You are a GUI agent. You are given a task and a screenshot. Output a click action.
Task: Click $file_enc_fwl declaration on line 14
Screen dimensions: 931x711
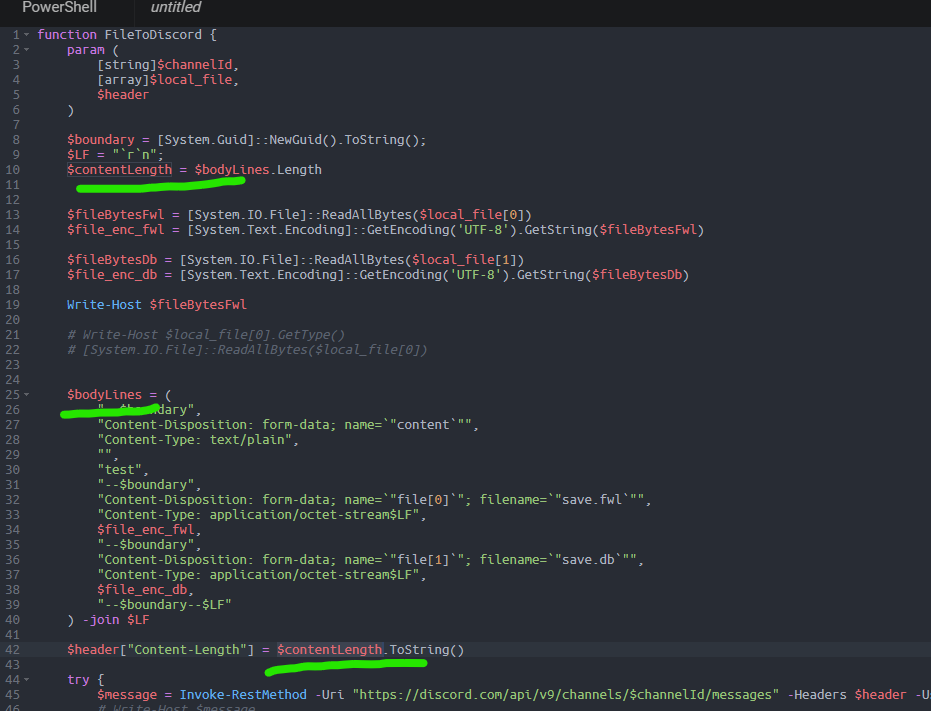(115, 230)
